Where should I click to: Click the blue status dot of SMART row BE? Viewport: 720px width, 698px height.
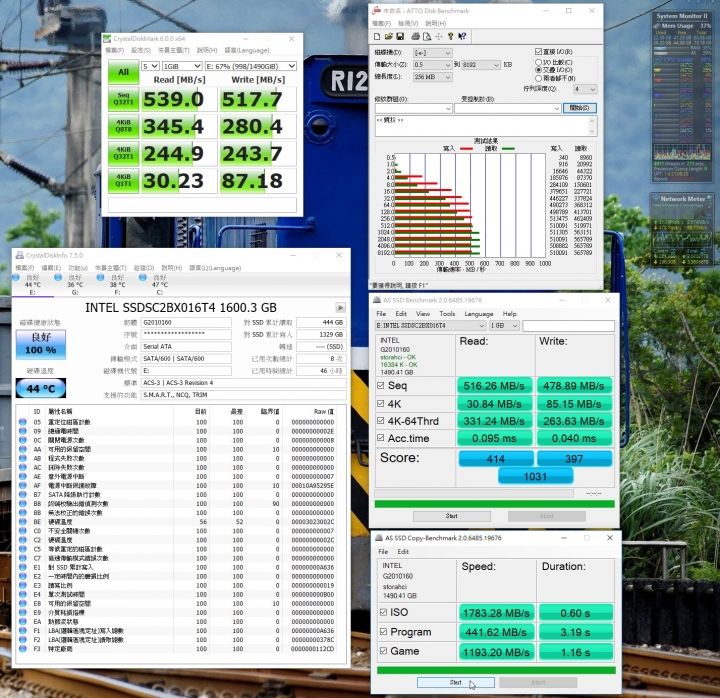(22, 522)
